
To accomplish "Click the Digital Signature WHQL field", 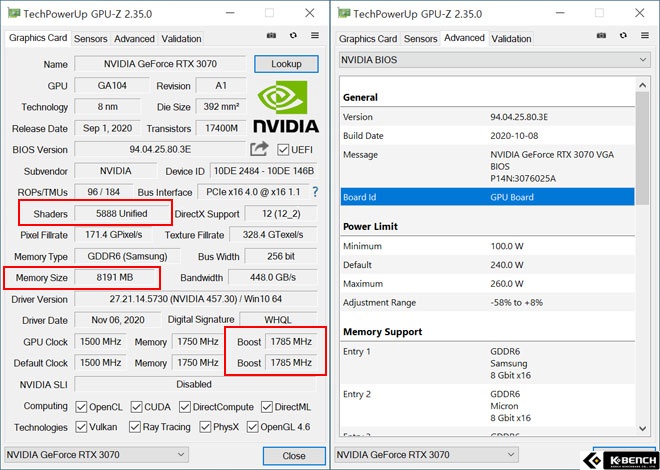I will 278,320.
